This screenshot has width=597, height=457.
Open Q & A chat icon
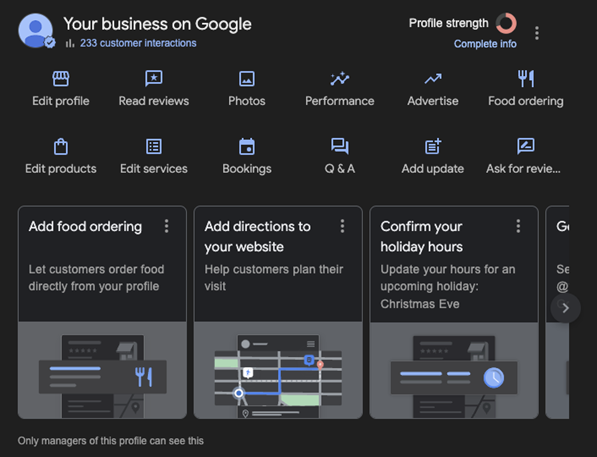click(x=340, y=146)
